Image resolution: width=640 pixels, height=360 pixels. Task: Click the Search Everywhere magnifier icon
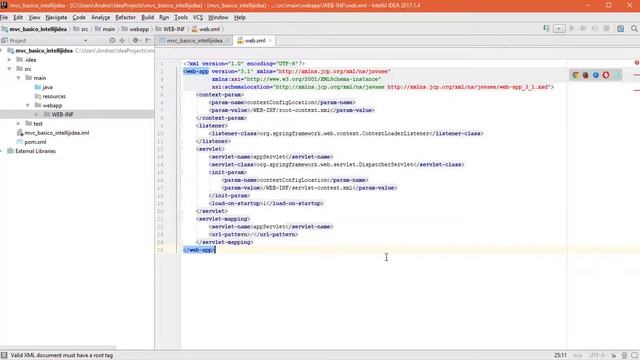634,29
